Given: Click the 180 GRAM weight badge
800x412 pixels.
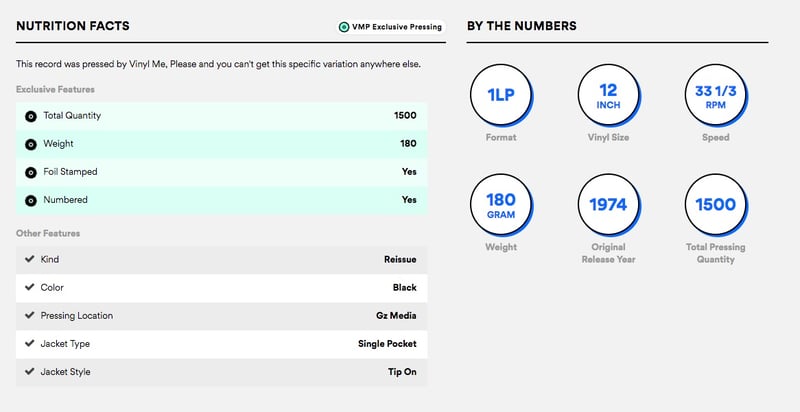Looking at the screenshot, I should [500, 204].
